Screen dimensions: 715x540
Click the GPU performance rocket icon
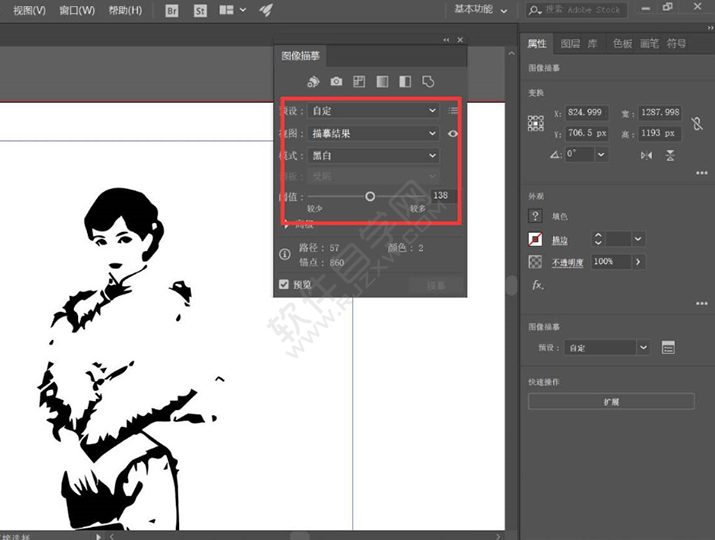pos(266,10)
